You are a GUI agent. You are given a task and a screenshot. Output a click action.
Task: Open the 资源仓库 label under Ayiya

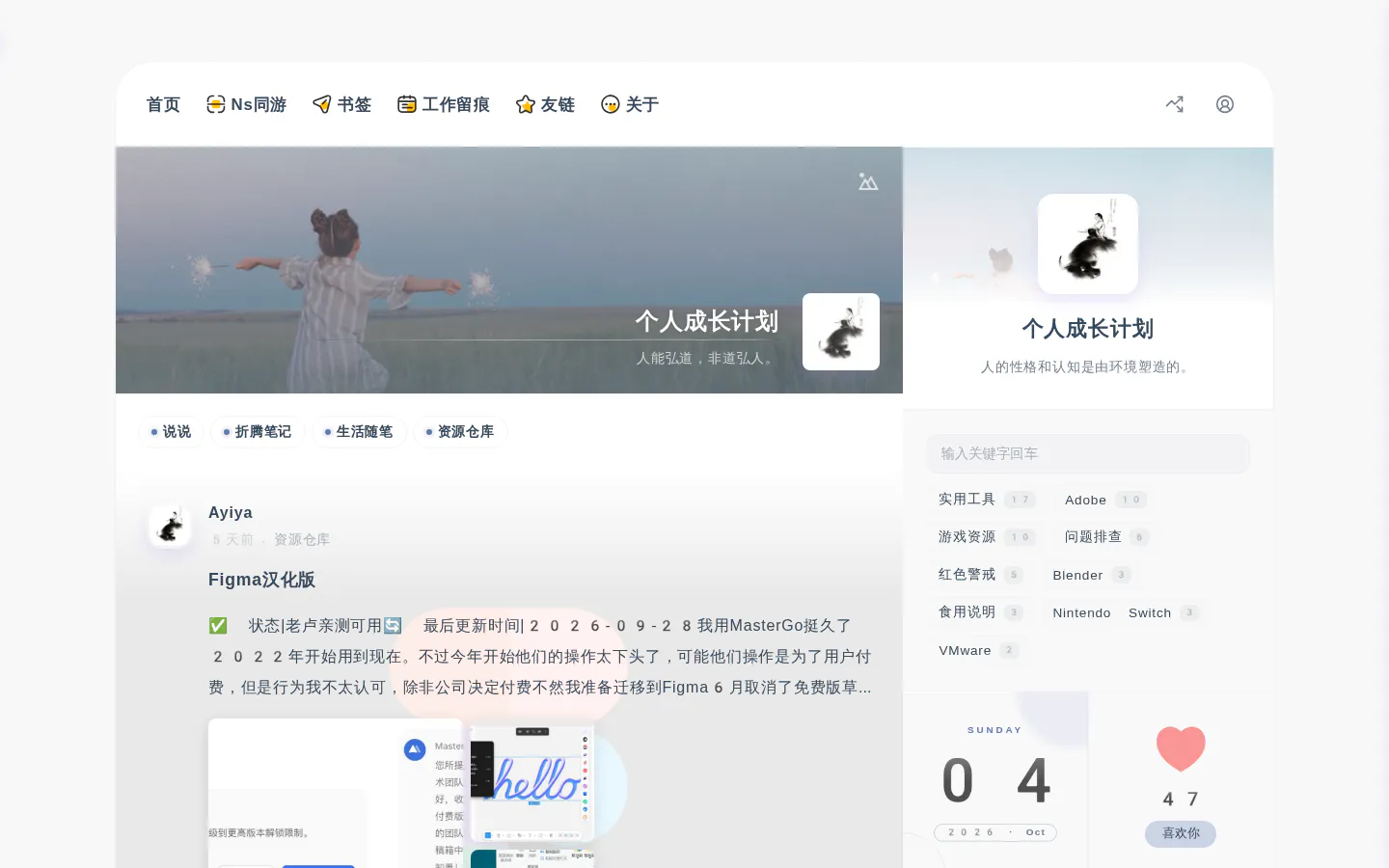pos(302,539)
